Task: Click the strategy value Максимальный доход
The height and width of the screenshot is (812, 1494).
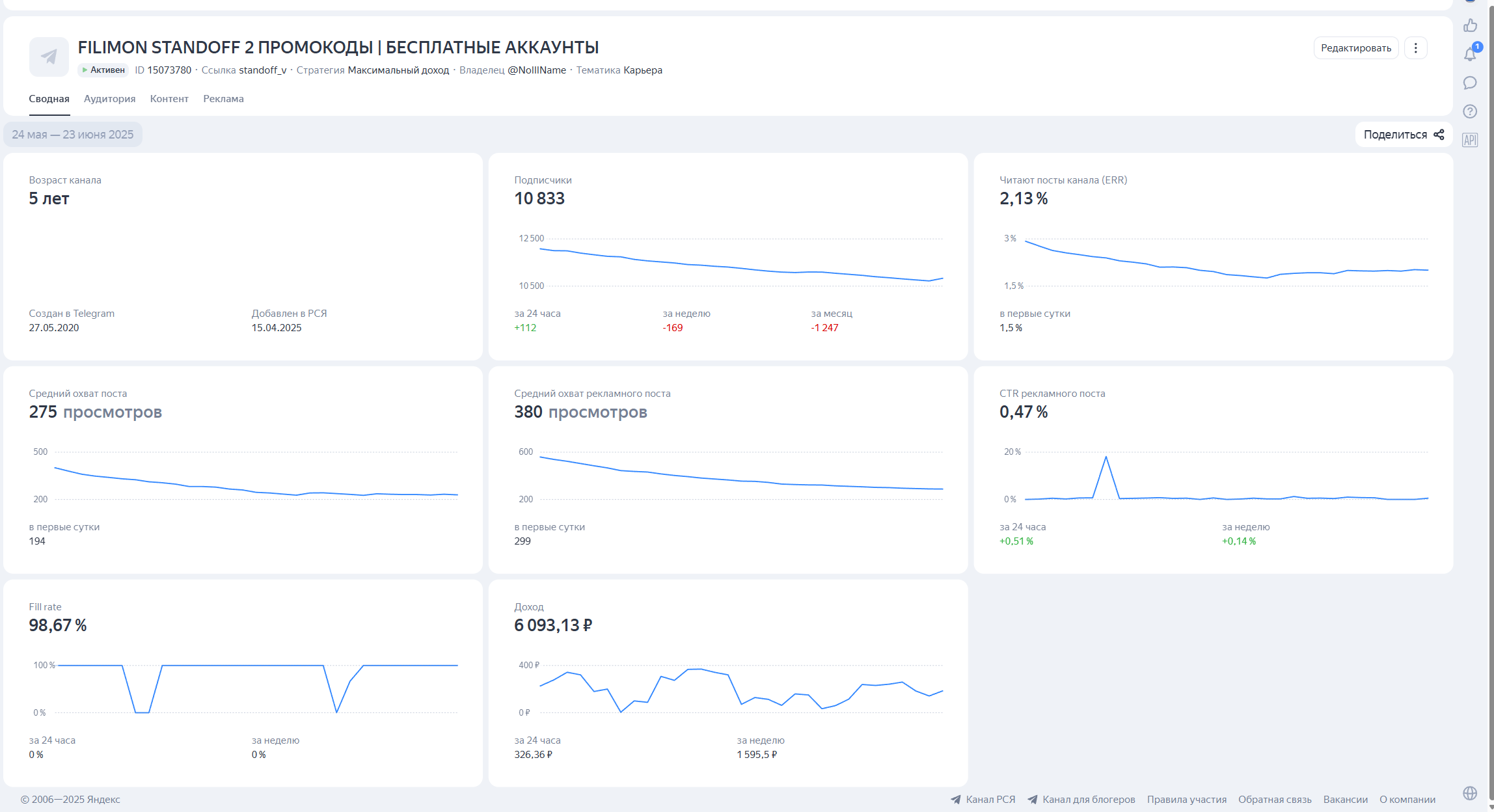Action: coord(398,70)
